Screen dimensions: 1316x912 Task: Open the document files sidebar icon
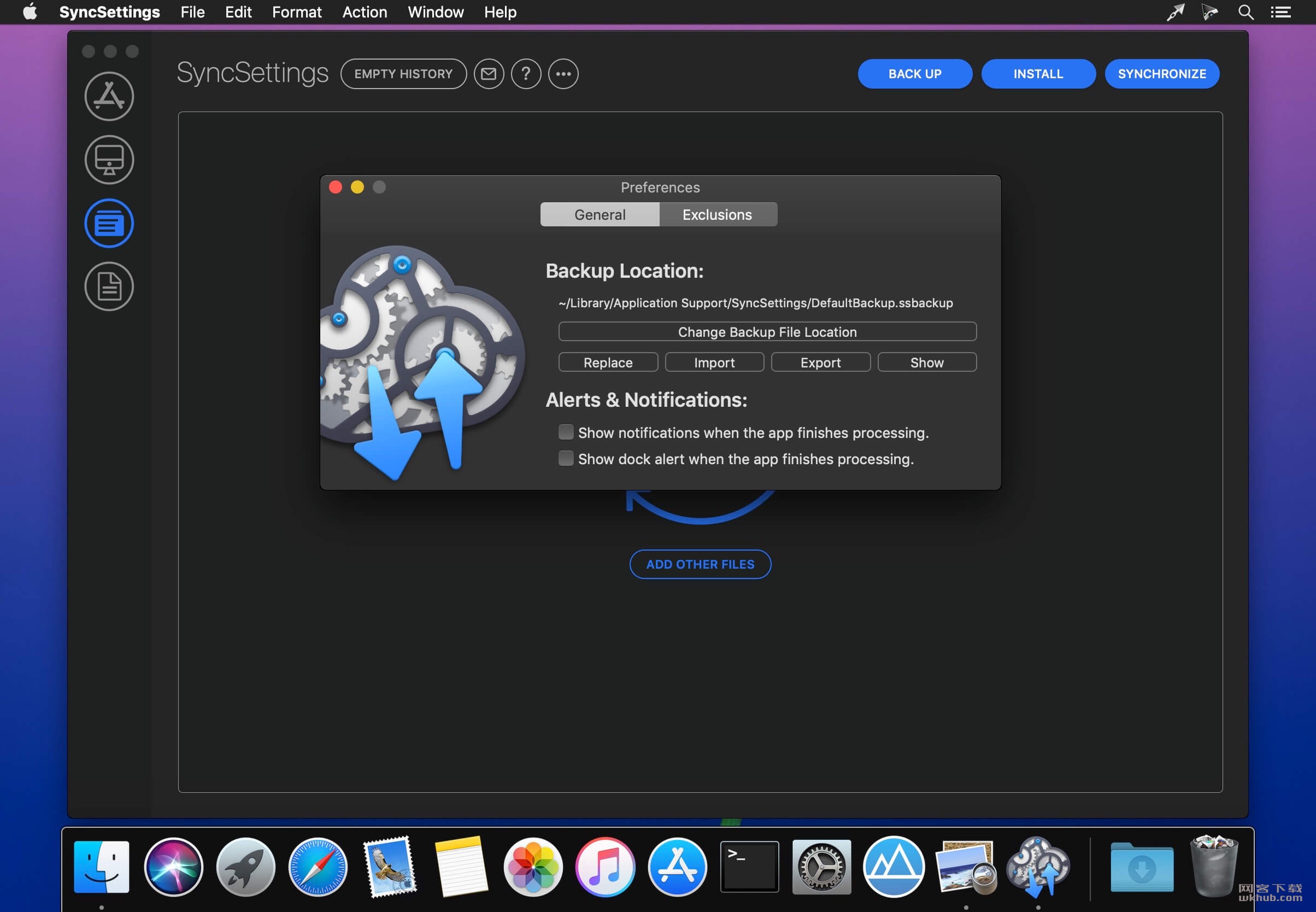point(109,287)
